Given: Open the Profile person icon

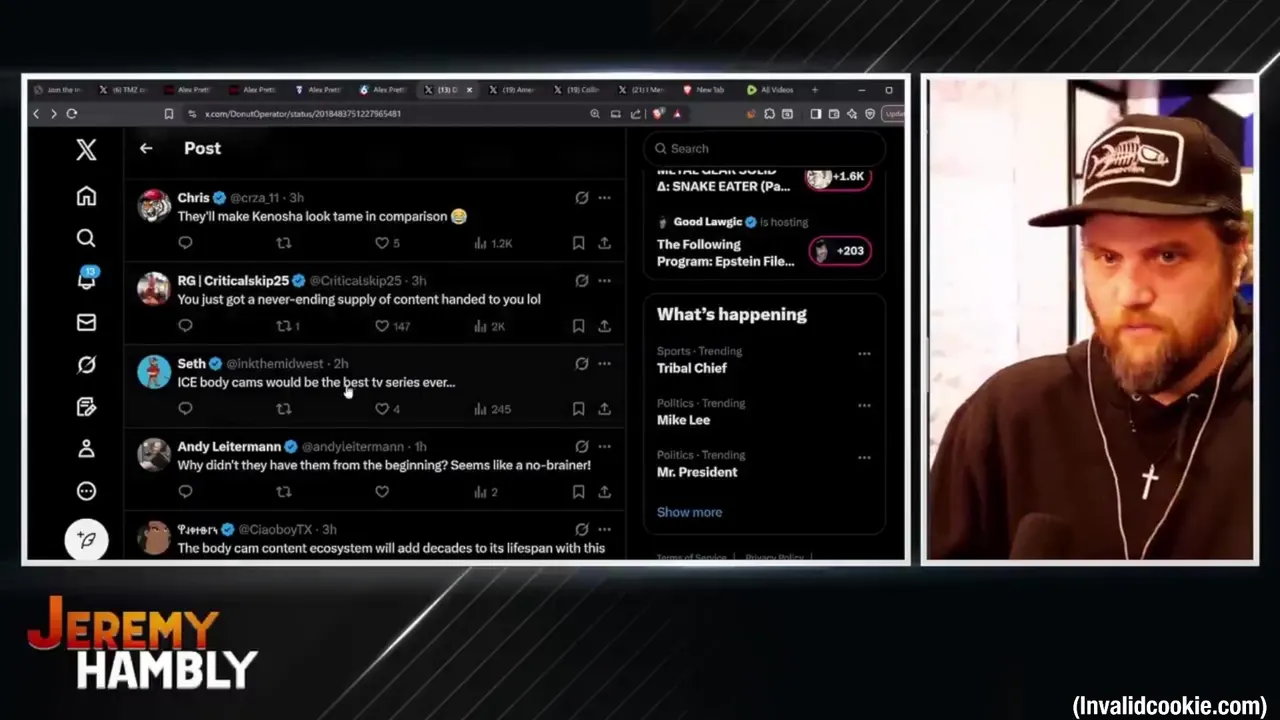Looking at the screenshot, I should [86, 448].
